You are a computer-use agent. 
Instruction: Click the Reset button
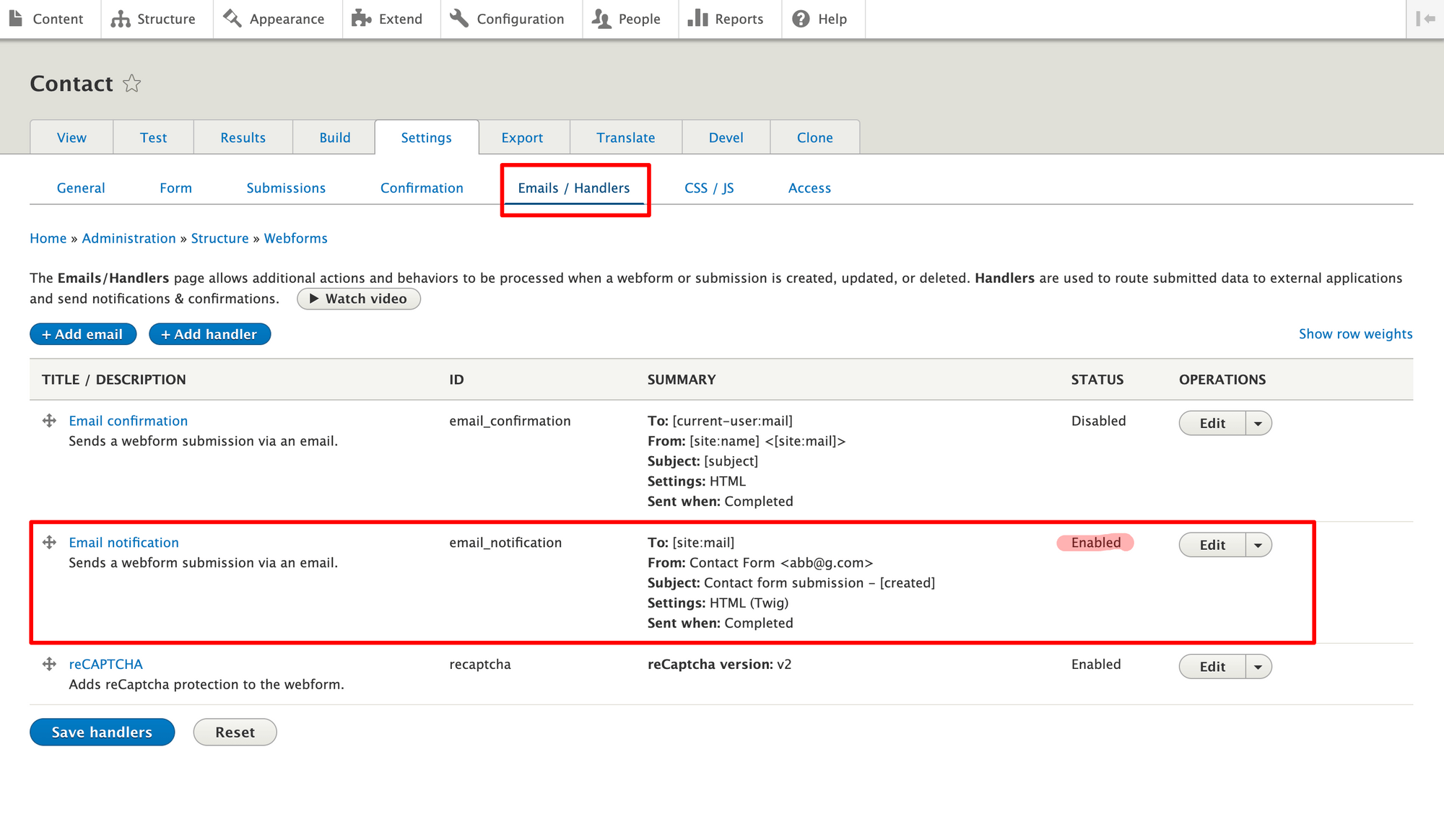point(235,732)
